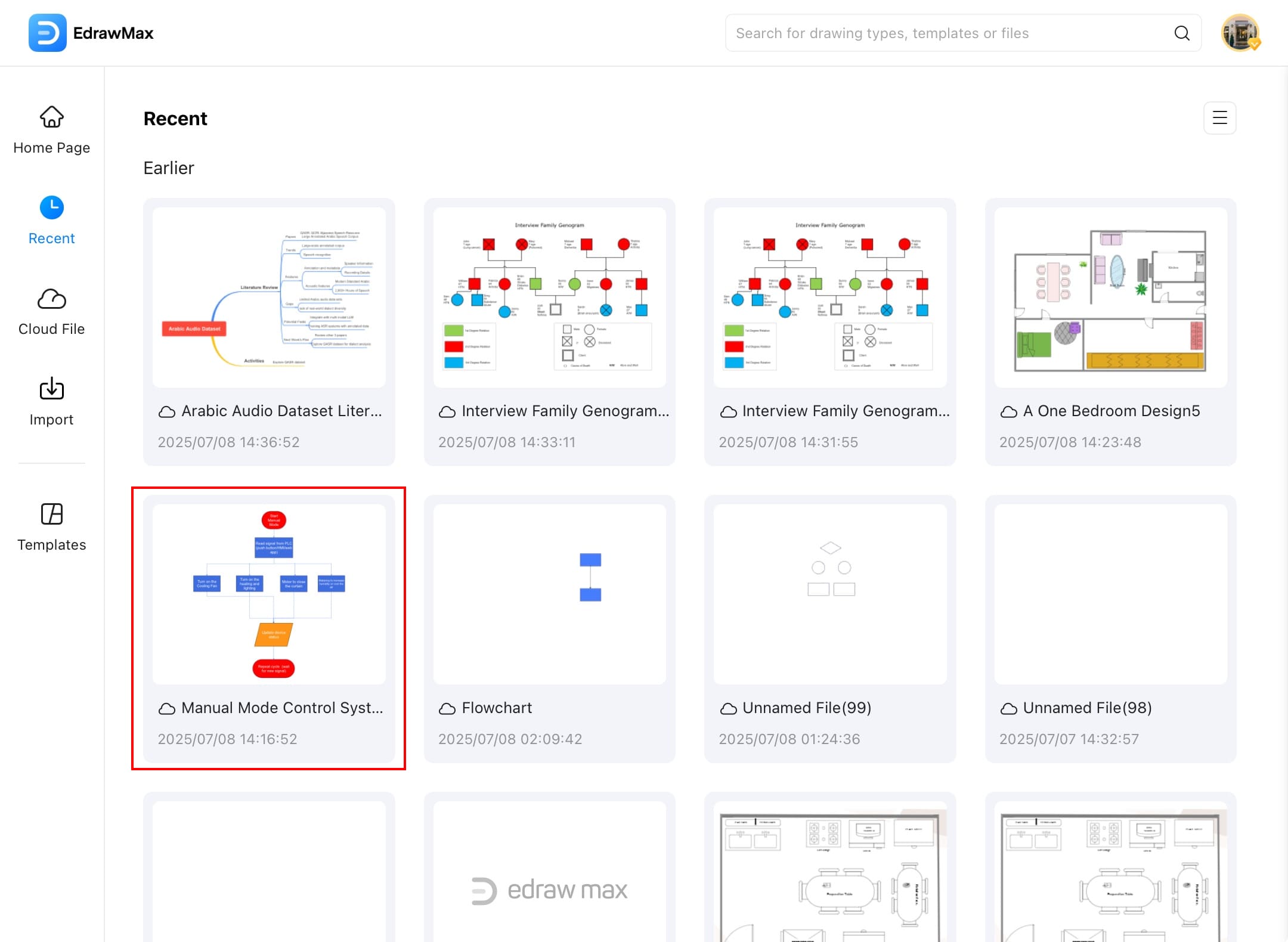Click the Unnamed File(98) title
Screen dimensions: 1288x942
pyautogui.click(x=1087, y=708)
